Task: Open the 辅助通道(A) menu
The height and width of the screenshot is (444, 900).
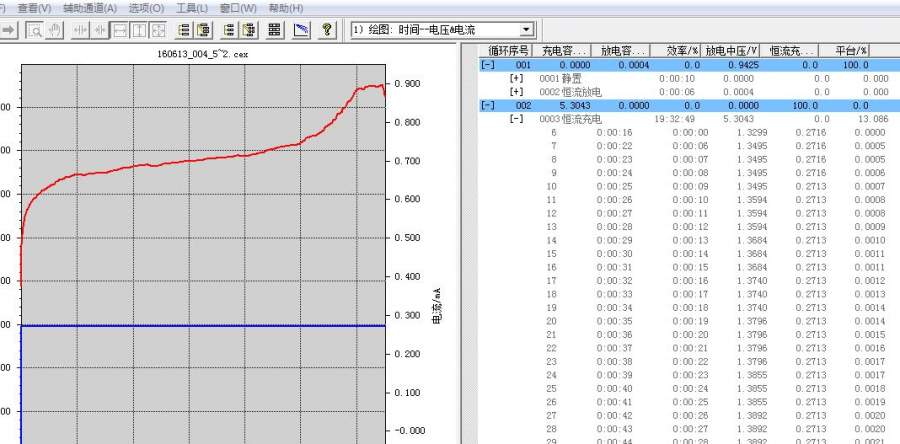Action: (90, 8)
